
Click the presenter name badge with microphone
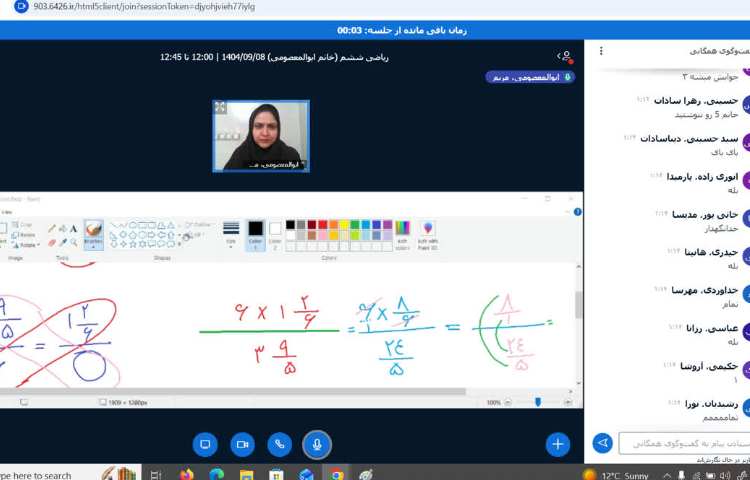point(530,77)
